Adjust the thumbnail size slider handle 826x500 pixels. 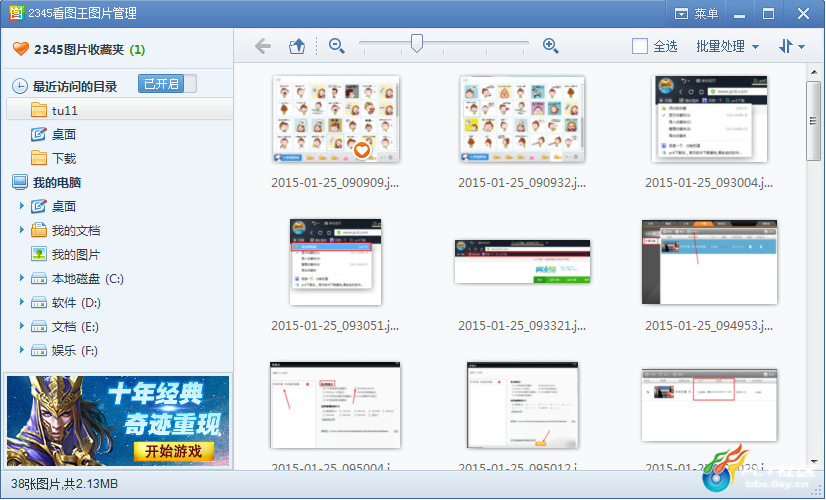(x=417, y=44)
